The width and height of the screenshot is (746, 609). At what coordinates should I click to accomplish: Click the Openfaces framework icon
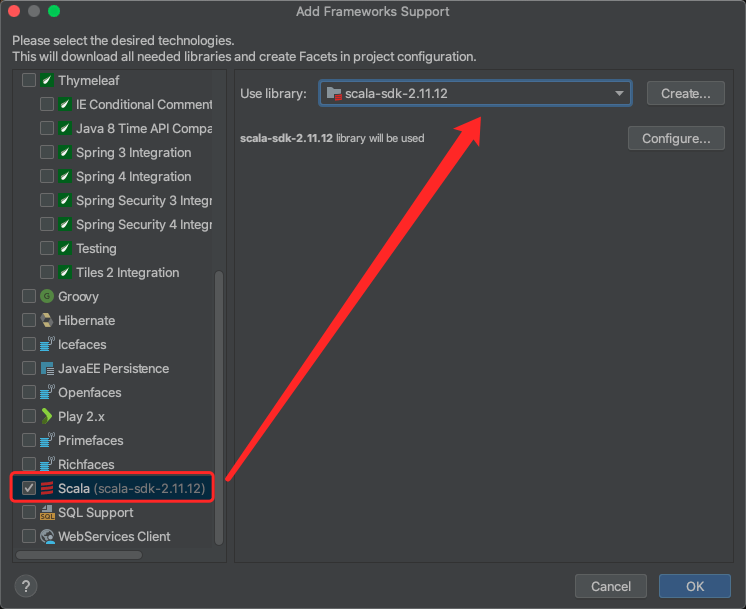point(47,392)
